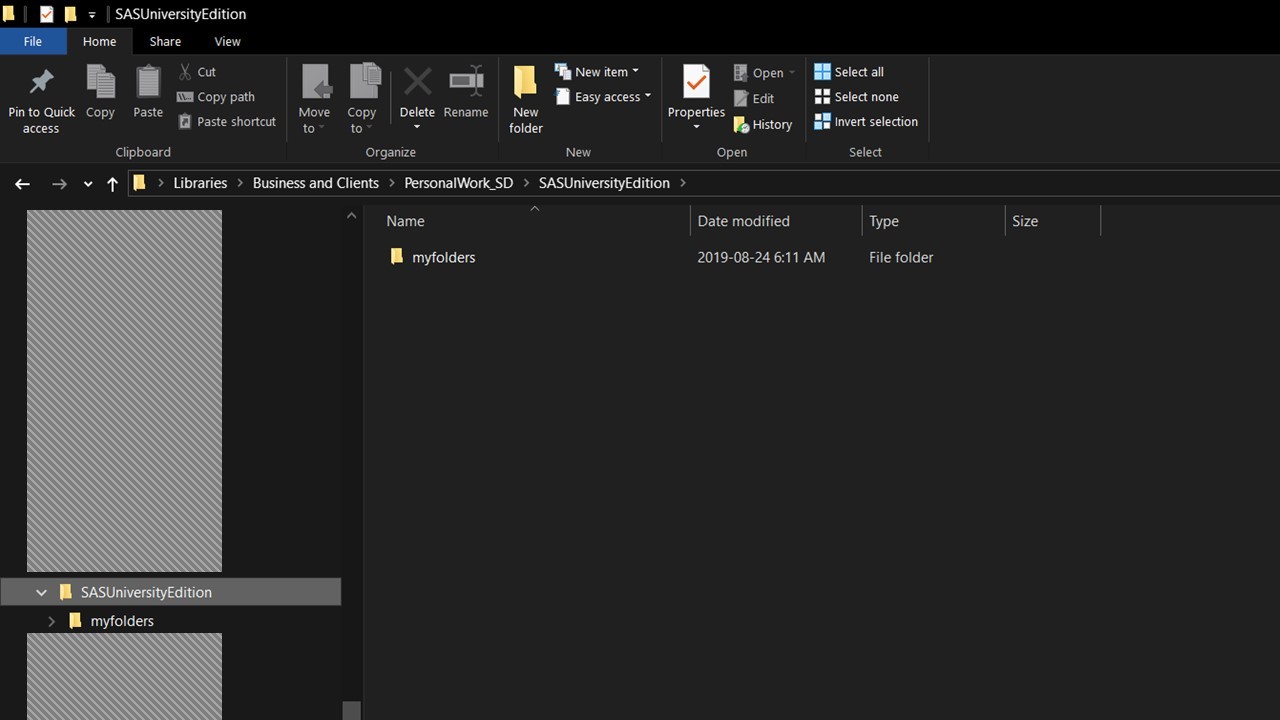Expand chevron after SASUniversityEdition in address bar
This screenshot has height=720, width=1280.
683,183
